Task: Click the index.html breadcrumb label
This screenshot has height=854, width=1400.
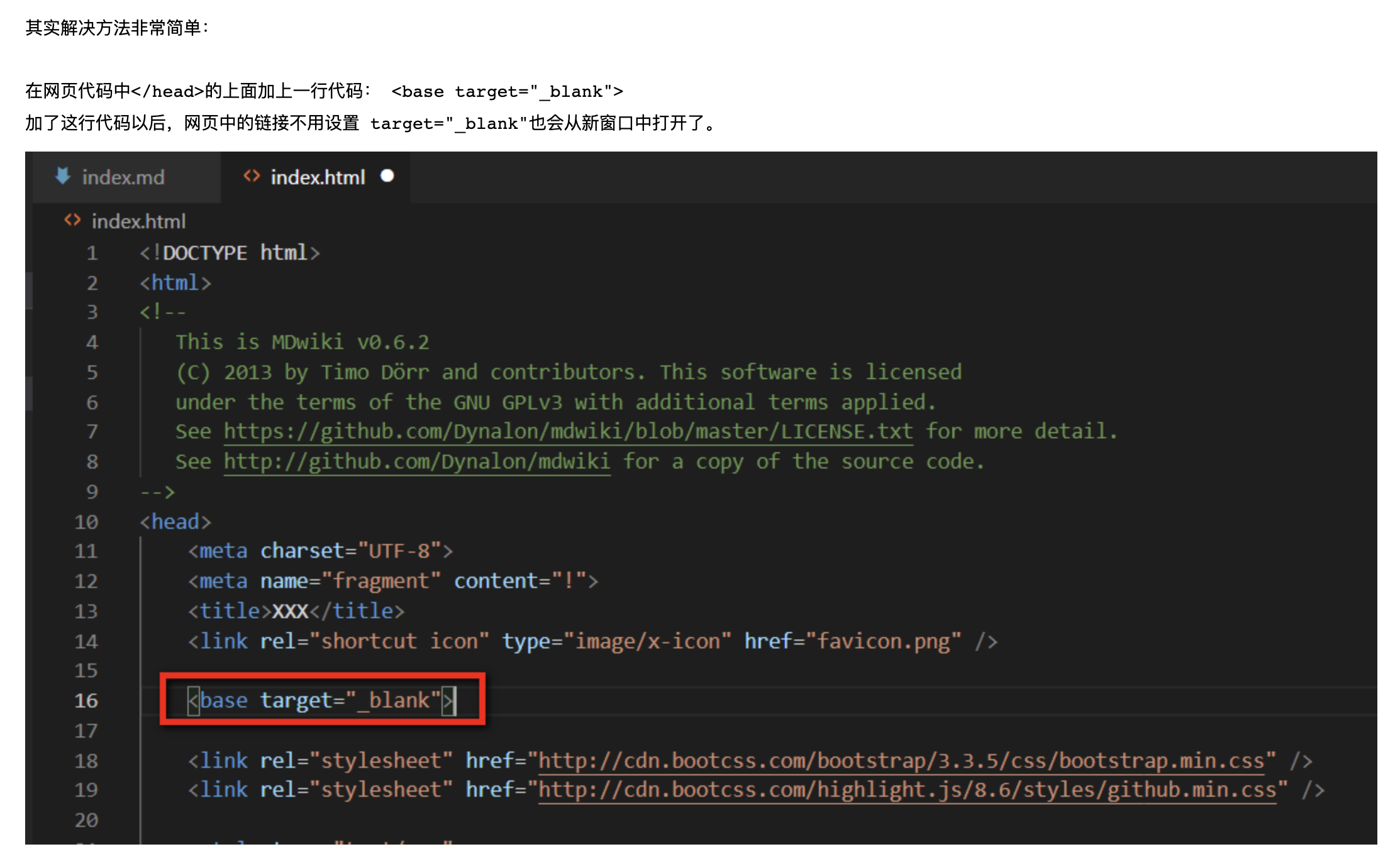Action: 138,221
